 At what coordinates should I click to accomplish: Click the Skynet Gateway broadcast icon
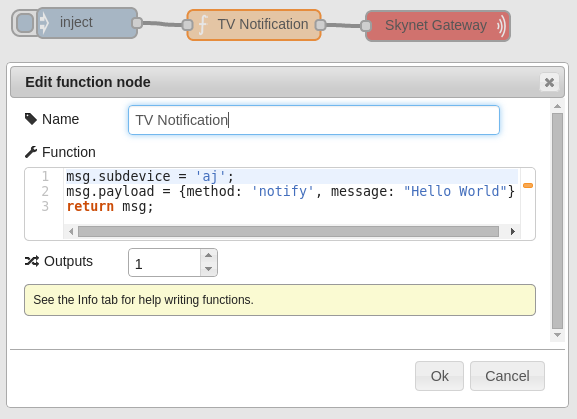pos(501,26)
